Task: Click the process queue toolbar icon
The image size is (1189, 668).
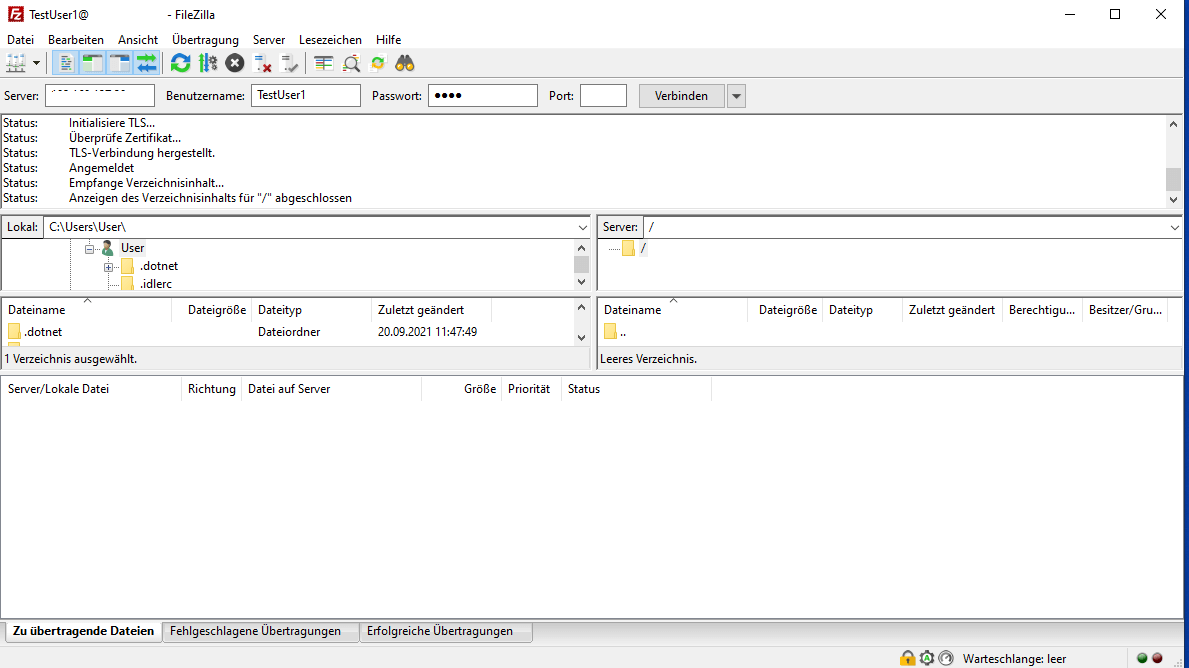Action: pyautogui.click(x=208, y=63)
